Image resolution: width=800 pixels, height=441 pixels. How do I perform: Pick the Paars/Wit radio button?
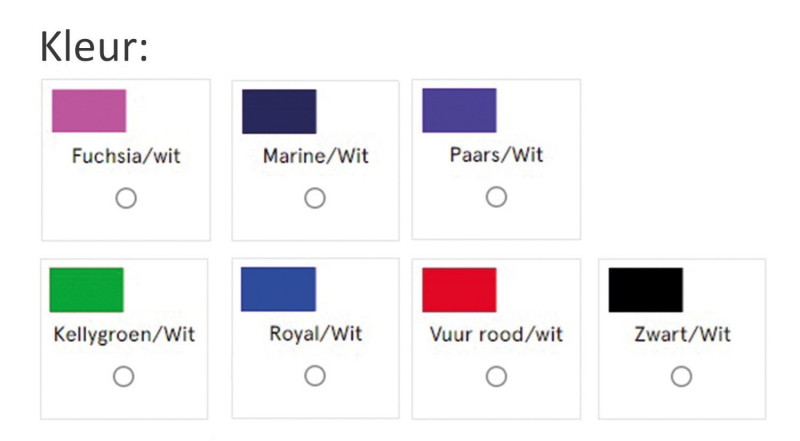(x=496, y=197)
